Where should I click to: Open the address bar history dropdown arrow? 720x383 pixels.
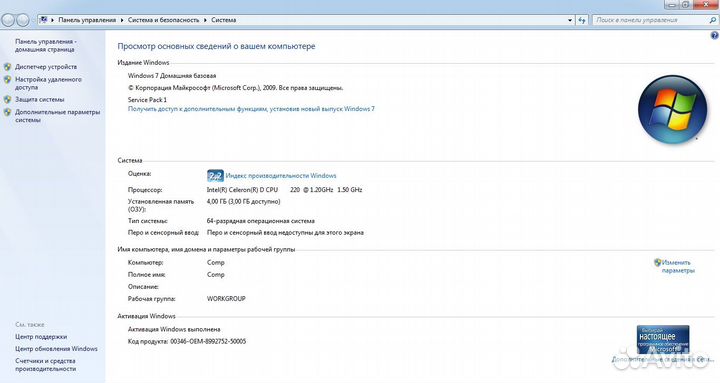pos(570,20)
